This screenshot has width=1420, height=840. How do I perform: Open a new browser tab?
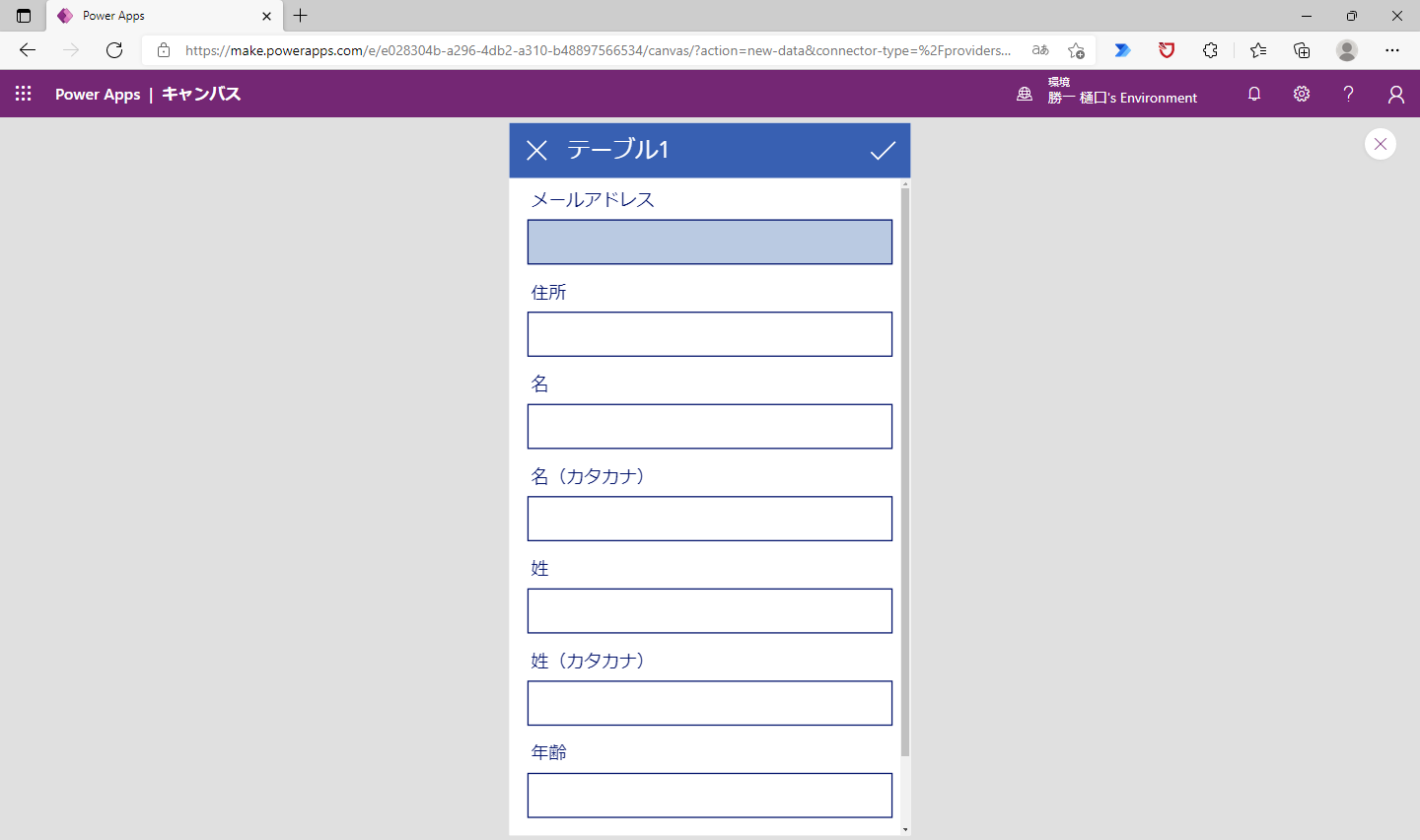point(301,16)
